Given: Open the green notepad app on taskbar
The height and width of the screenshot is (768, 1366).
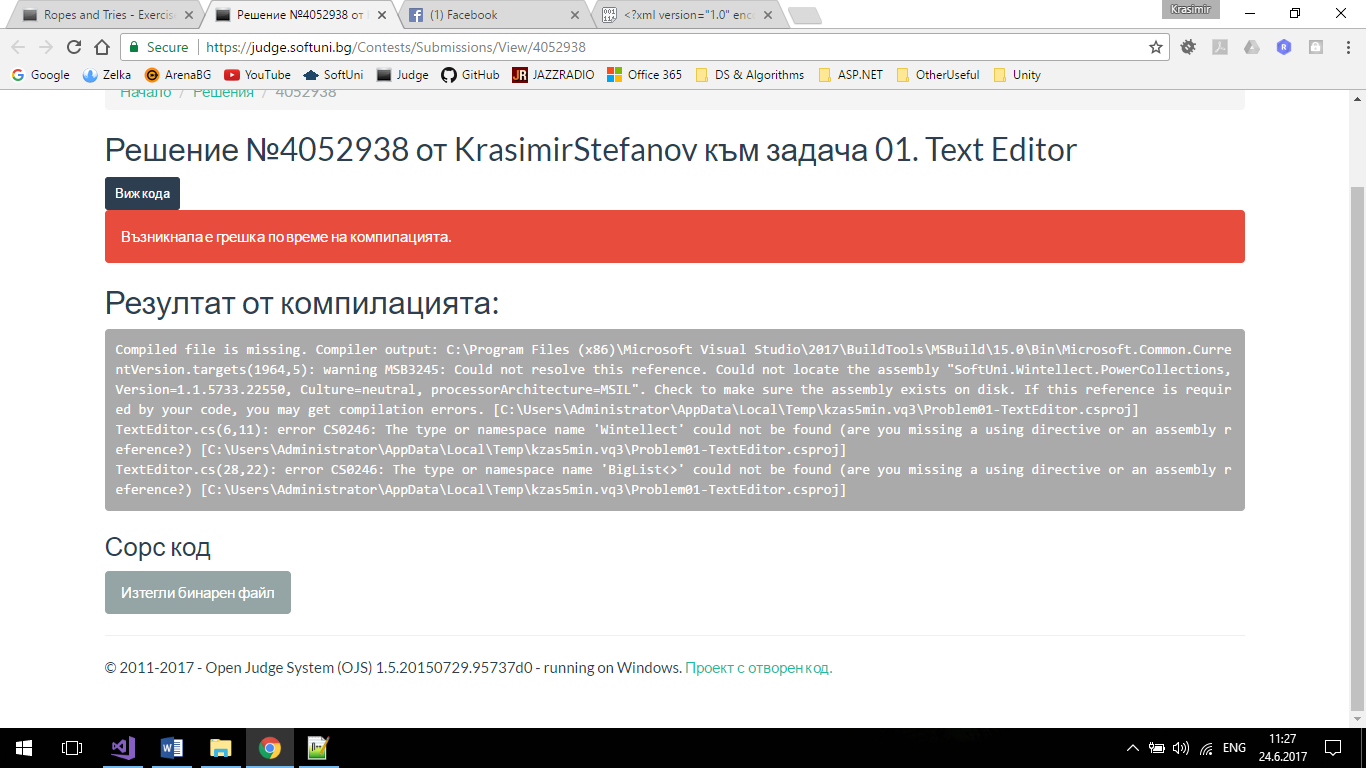Looking at the screenshot, I should click(x=319, y=747).
